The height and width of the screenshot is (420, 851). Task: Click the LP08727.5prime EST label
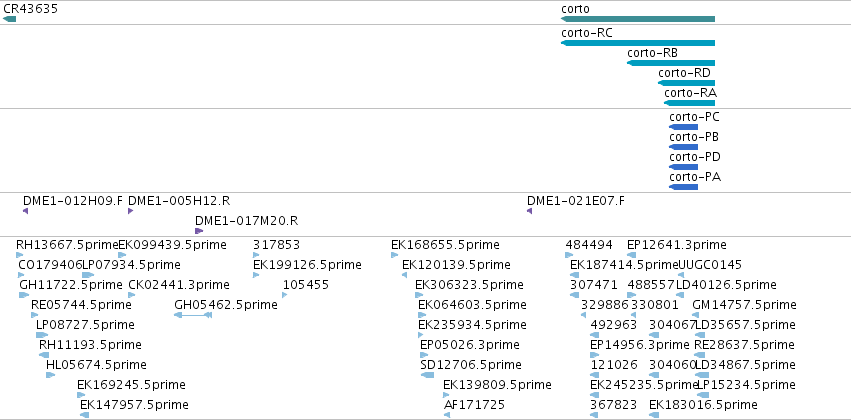85,325
